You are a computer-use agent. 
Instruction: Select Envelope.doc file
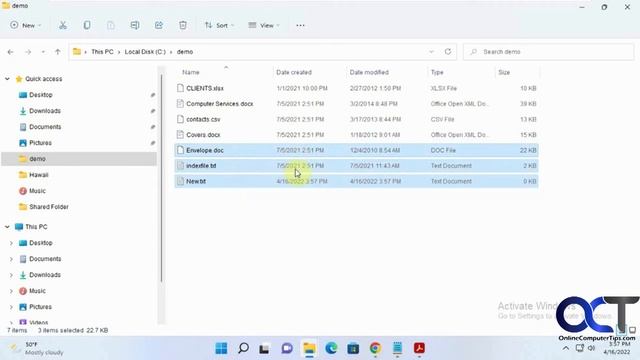pos(356,150)
